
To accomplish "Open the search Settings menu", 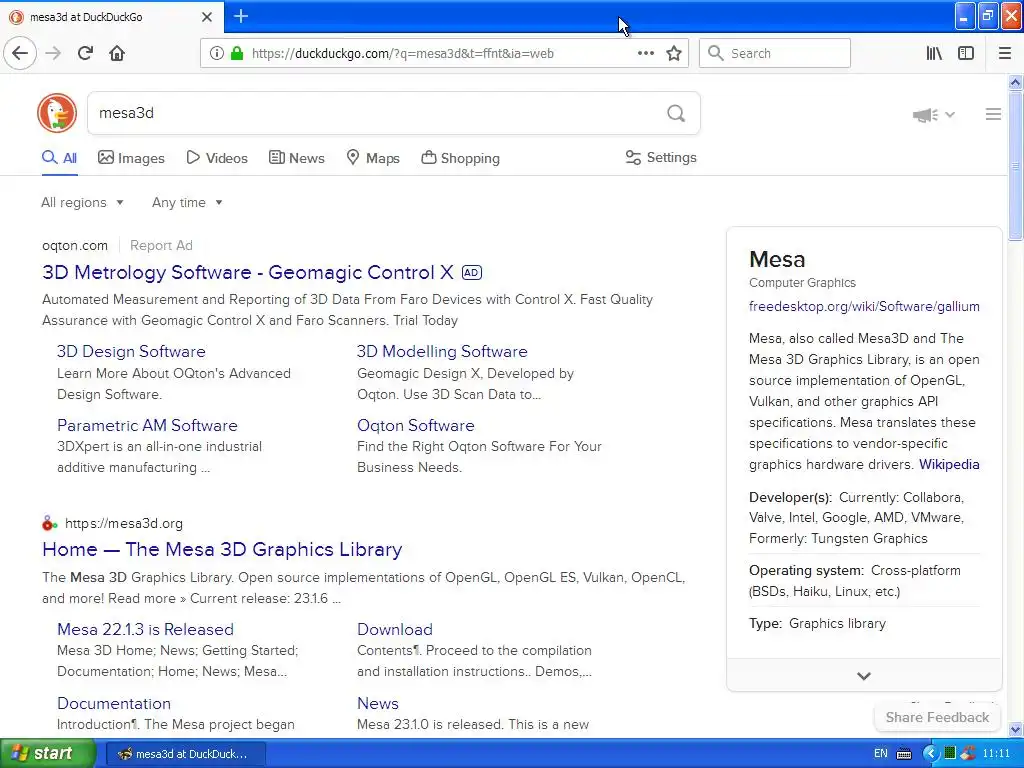I will [x=661, y=157].
